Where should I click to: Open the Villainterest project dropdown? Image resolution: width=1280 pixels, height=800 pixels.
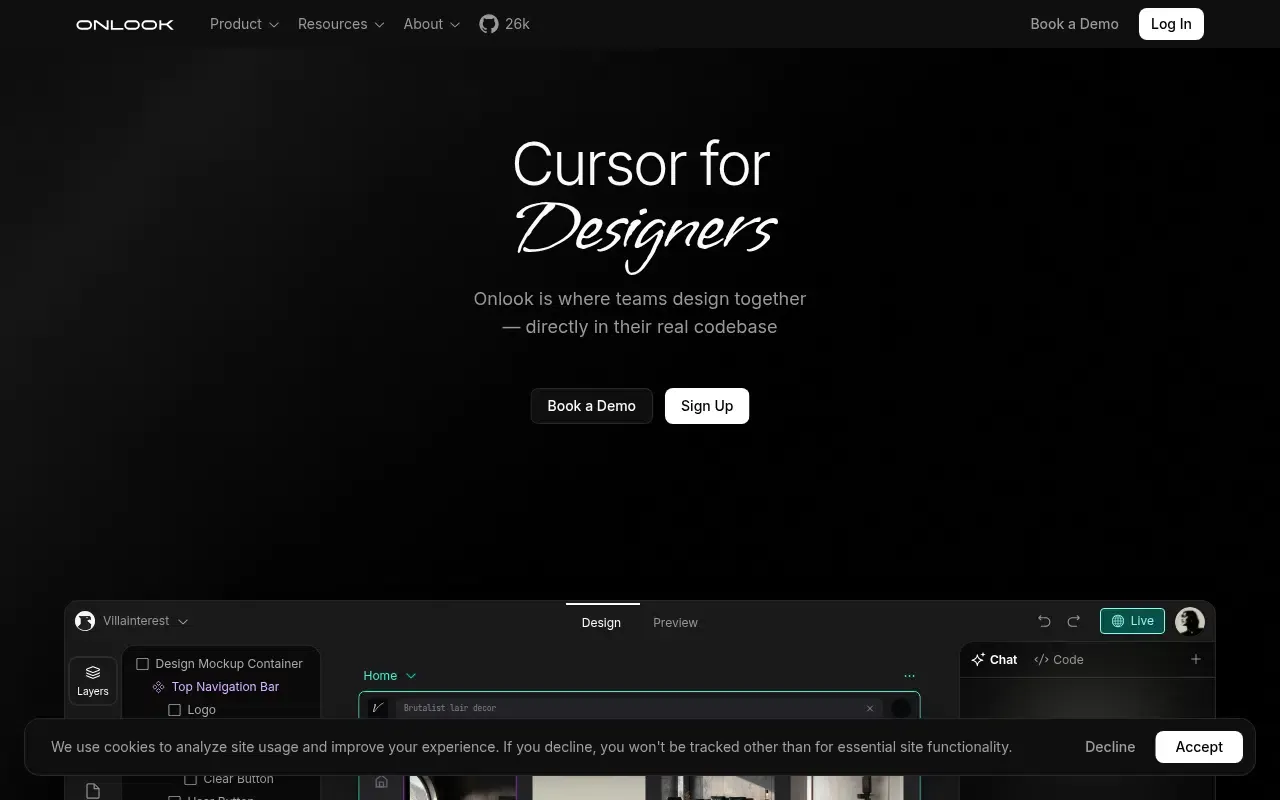(145, 621)
